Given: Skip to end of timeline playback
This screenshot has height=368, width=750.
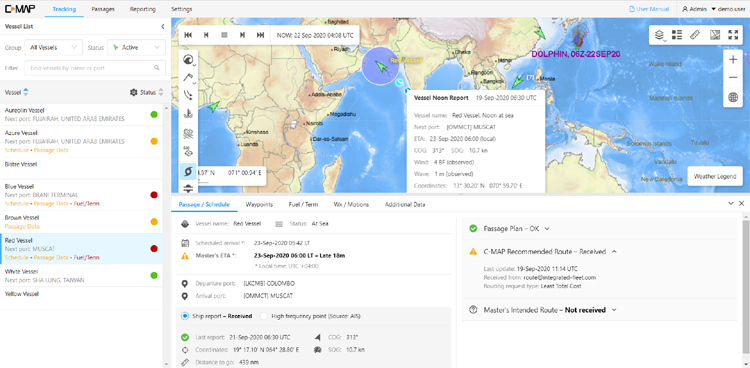Looking at the screenshot, I should [x=261, y=35].
